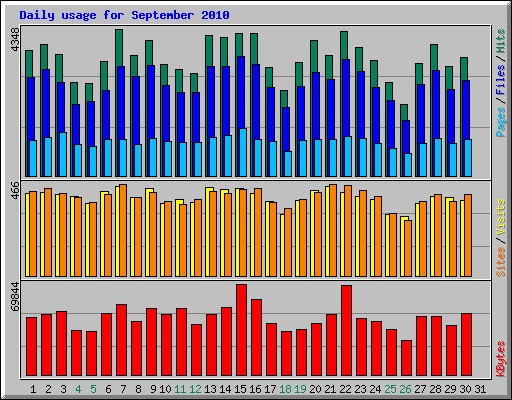Click the green Hits bar for day 26
This screenshot has width=512, height=400.
[404, 112]
